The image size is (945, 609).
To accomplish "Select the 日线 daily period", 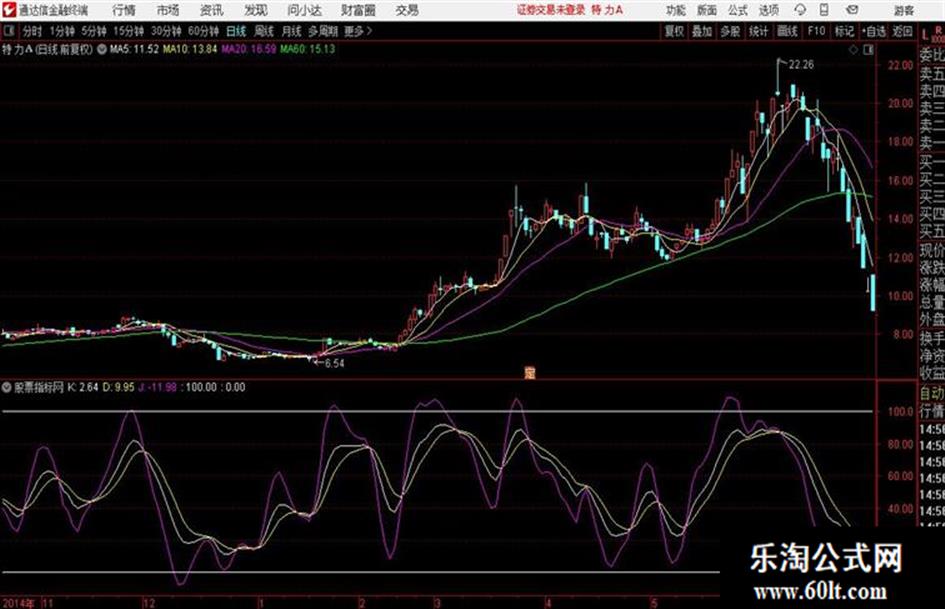I will pos(236,31).
